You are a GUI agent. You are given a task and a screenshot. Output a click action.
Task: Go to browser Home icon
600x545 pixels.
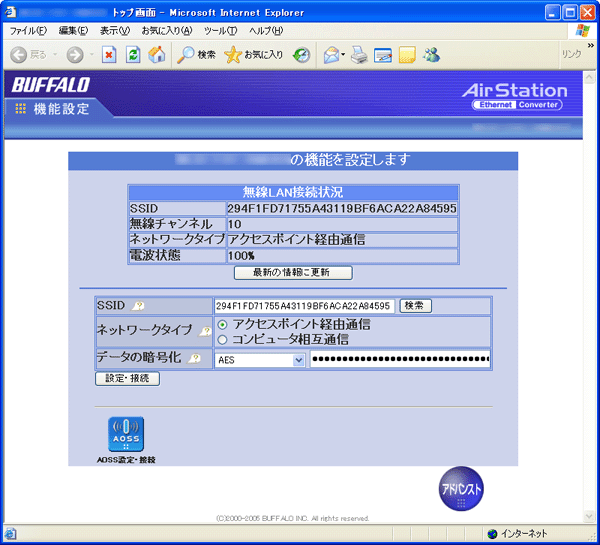click(x=157, y=55)
